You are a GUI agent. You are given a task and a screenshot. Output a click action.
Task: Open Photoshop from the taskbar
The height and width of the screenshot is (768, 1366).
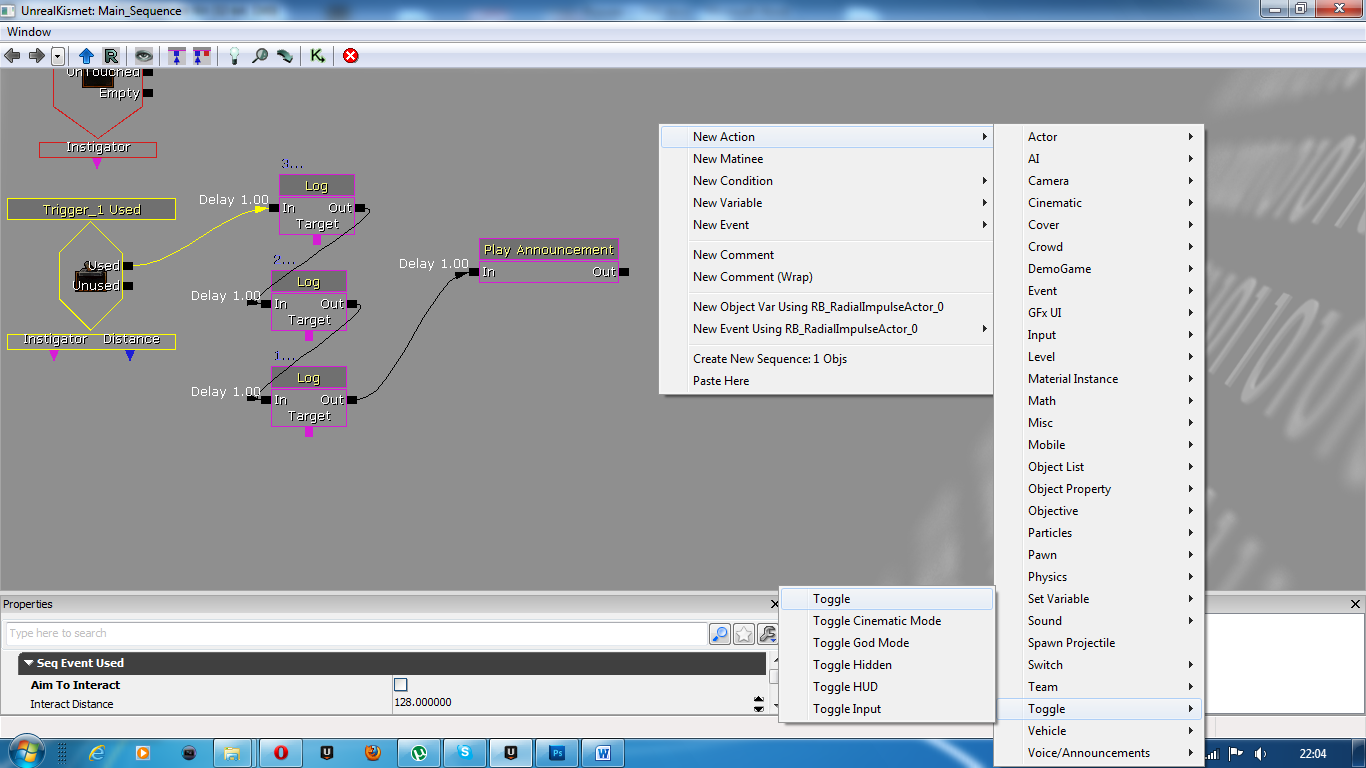tap(558, 753)
